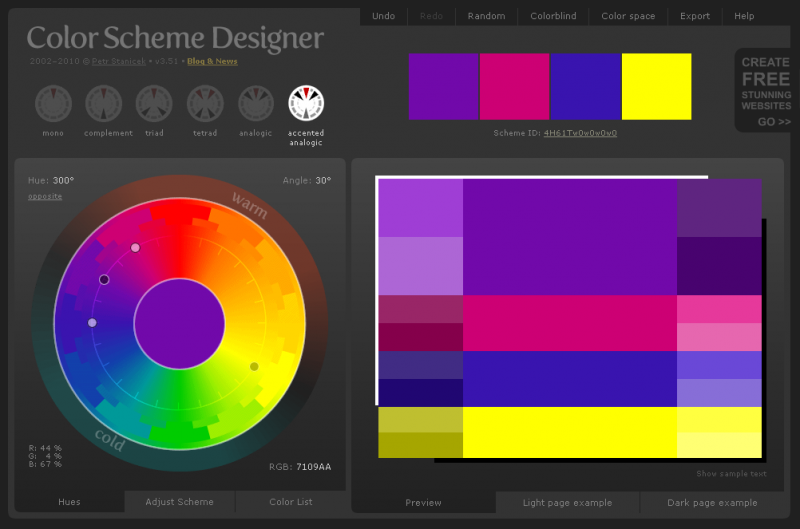Click the Undo menu item
Screen dimensions: 800x529
click(383, 16)
